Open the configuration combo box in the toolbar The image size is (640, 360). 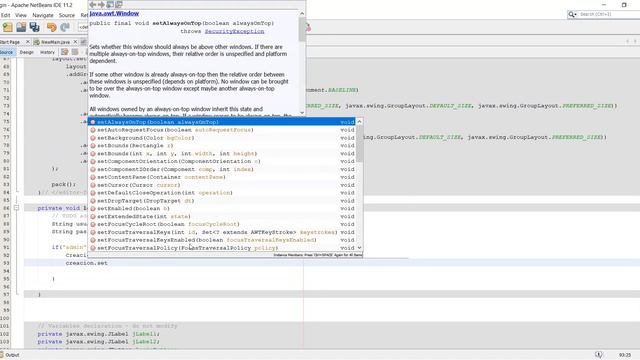pyautogui.click(x=83, y=27)
